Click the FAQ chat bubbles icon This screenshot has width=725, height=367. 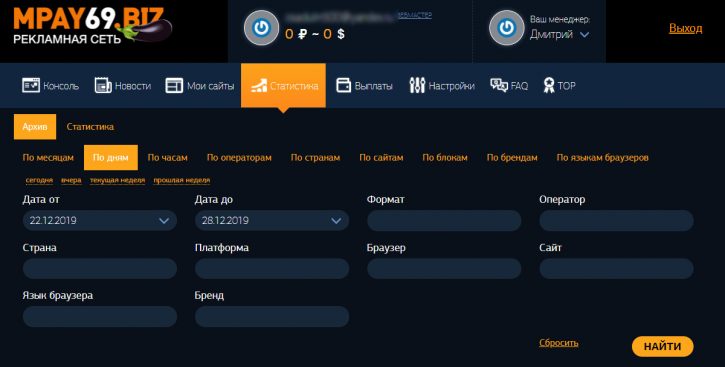[x=499, y=86]
